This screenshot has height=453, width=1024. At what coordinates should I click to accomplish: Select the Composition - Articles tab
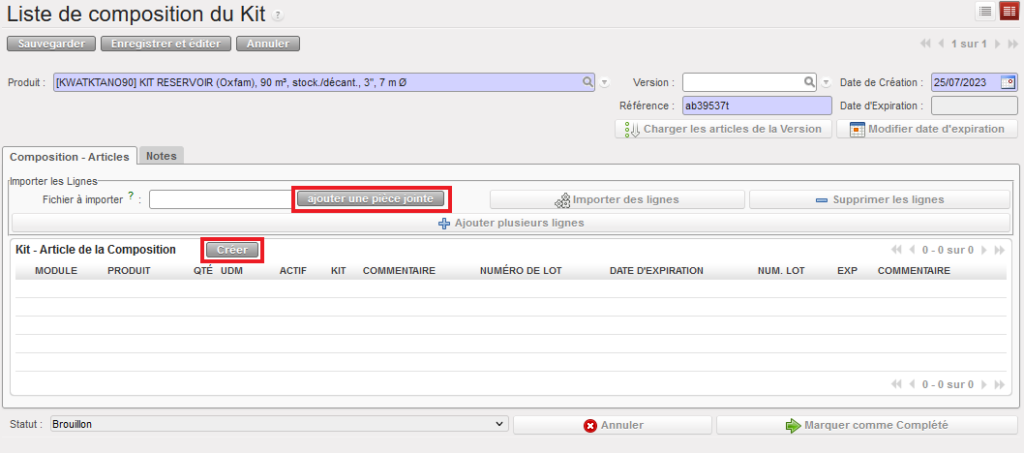(69, 156)
